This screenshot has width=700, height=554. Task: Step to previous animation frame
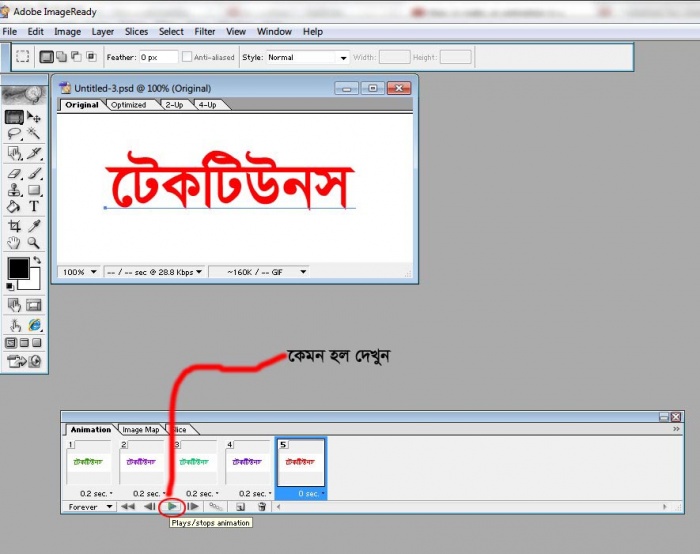point(150,507)
